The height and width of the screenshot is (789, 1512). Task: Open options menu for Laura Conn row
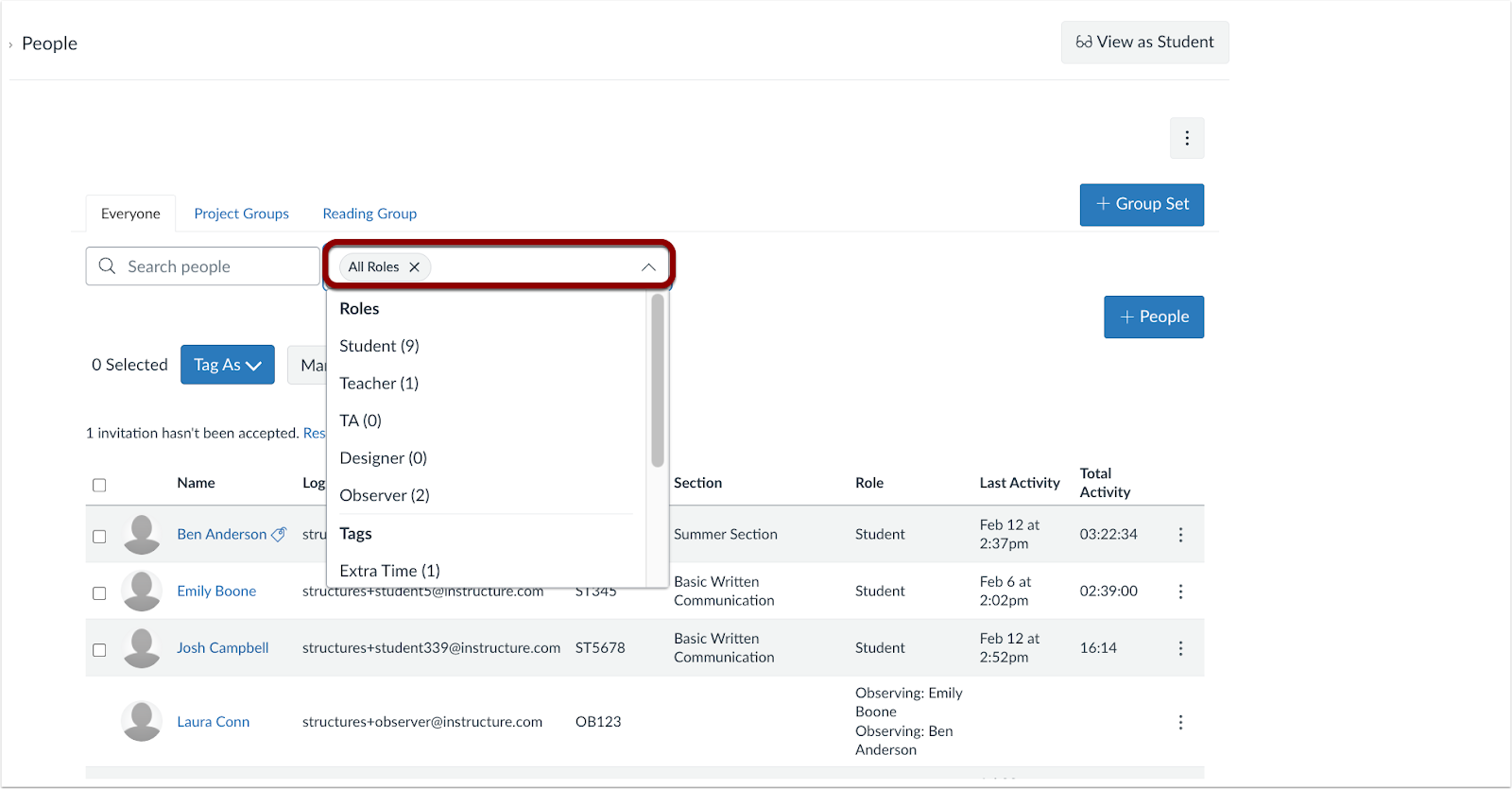click(1180, 722)
